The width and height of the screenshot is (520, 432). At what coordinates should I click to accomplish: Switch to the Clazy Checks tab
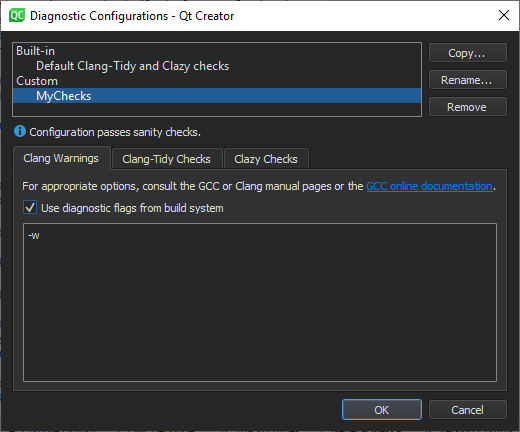(266, 159)
